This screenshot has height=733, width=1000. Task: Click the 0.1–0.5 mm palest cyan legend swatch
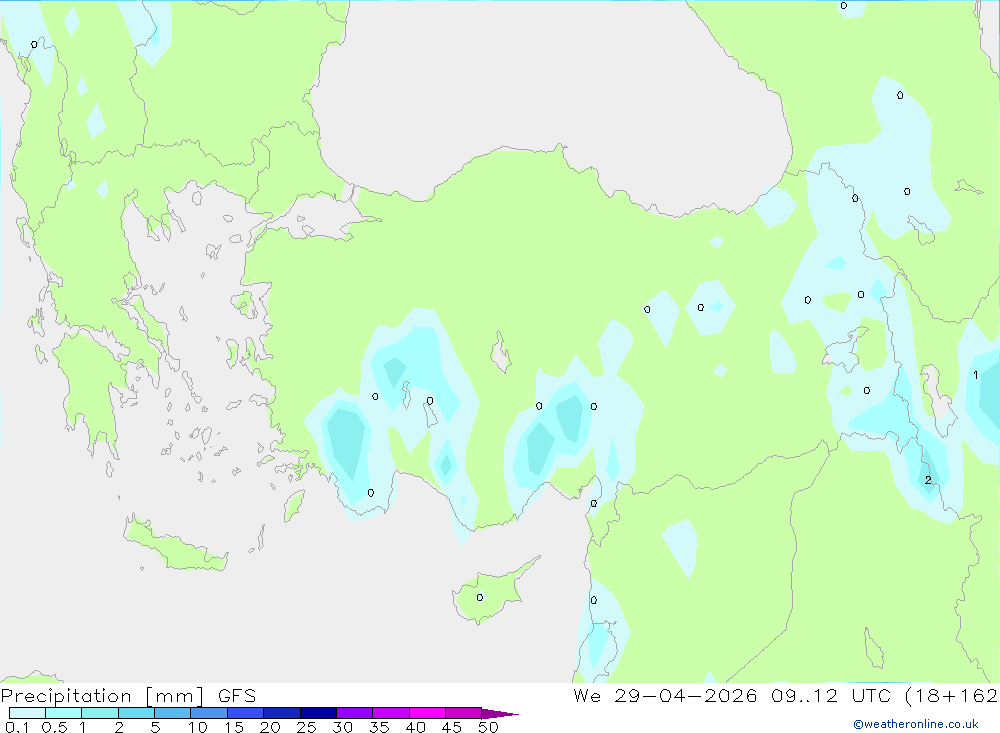(27, 713)
